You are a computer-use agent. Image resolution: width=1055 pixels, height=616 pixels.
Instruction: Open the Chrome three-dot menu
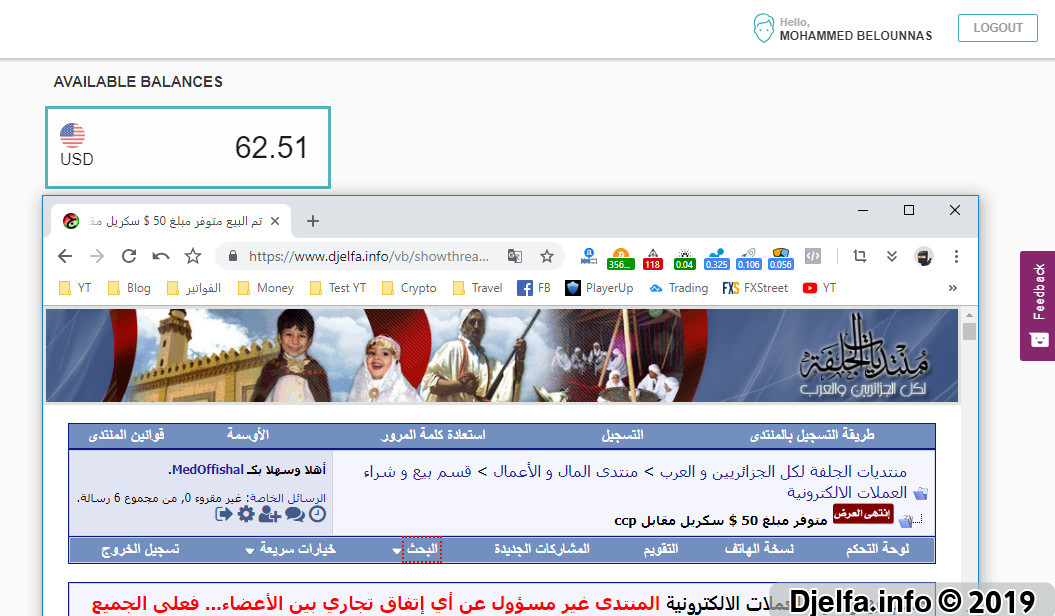[x=956, y=256]
